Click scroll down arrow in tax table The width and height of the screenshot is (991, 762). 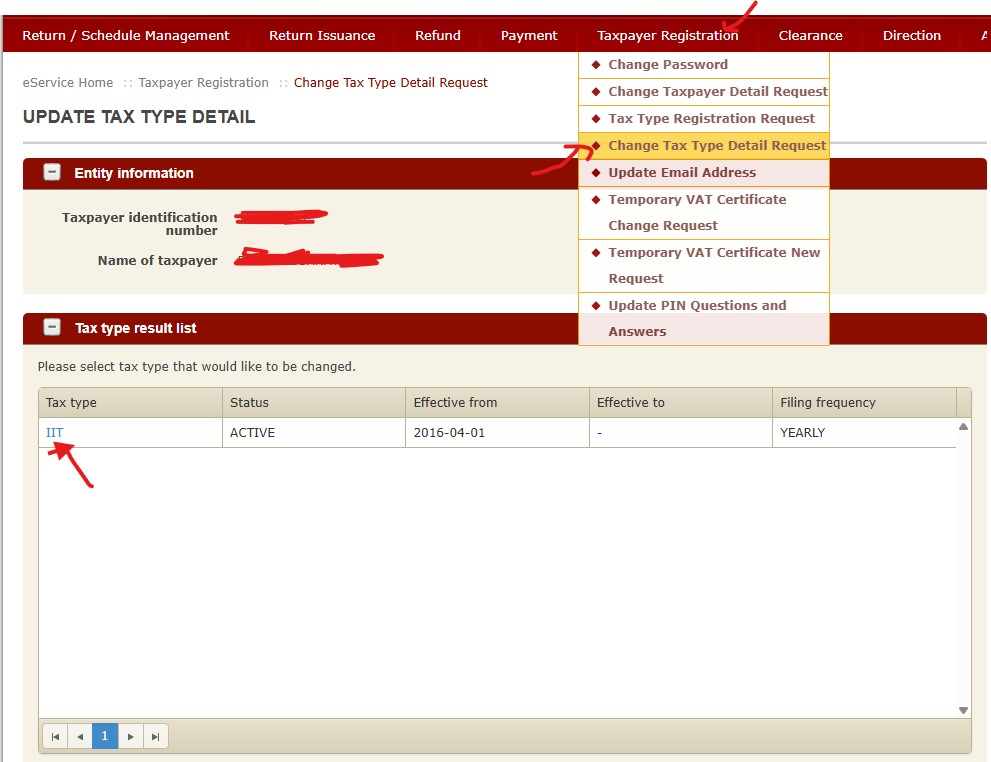tap(963, 710)
